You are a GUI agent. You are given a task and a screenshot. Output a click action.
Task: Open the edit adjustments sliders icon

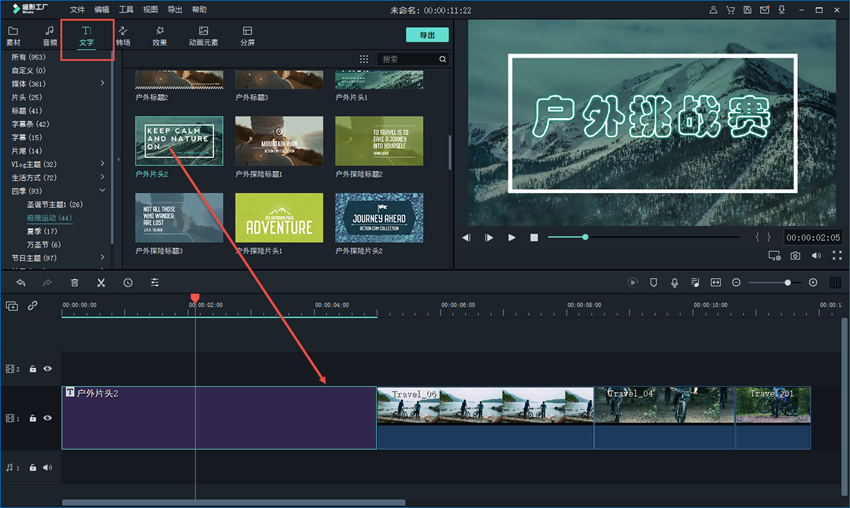154,282
